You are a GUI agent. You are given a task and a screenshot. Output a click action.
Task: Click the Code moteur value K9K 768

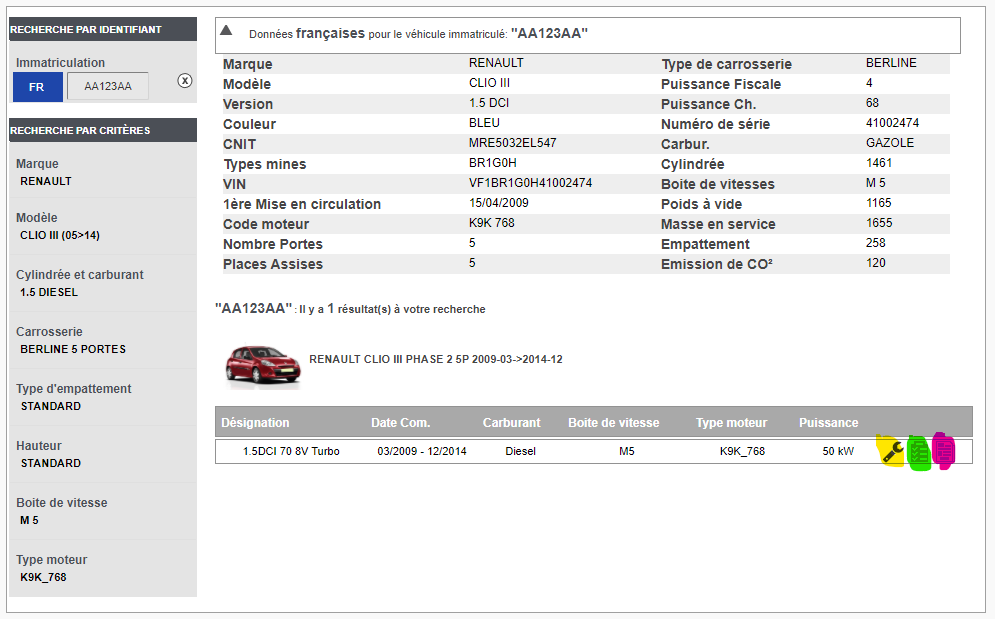point(492,223)
